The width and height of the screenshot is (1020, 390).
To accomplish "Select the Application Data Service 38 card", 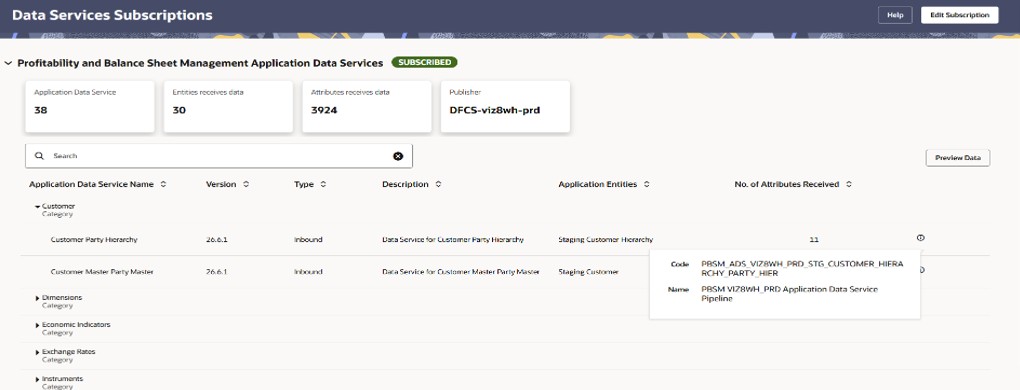I will coord(90,107).
